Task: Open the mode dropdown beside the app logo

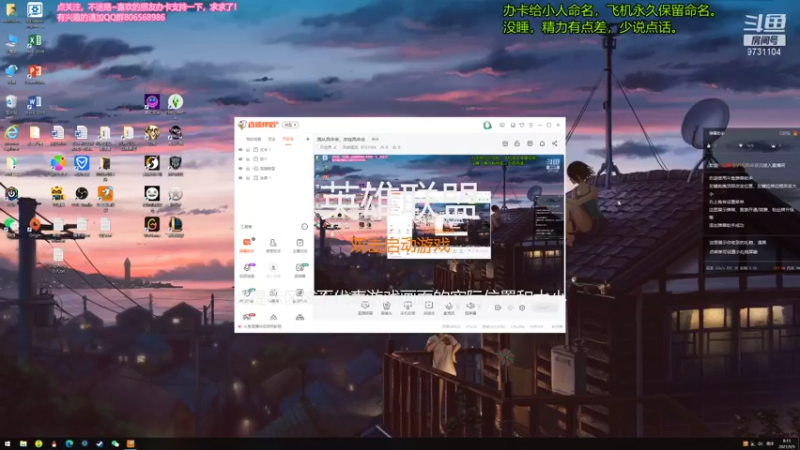Action: 290,125
